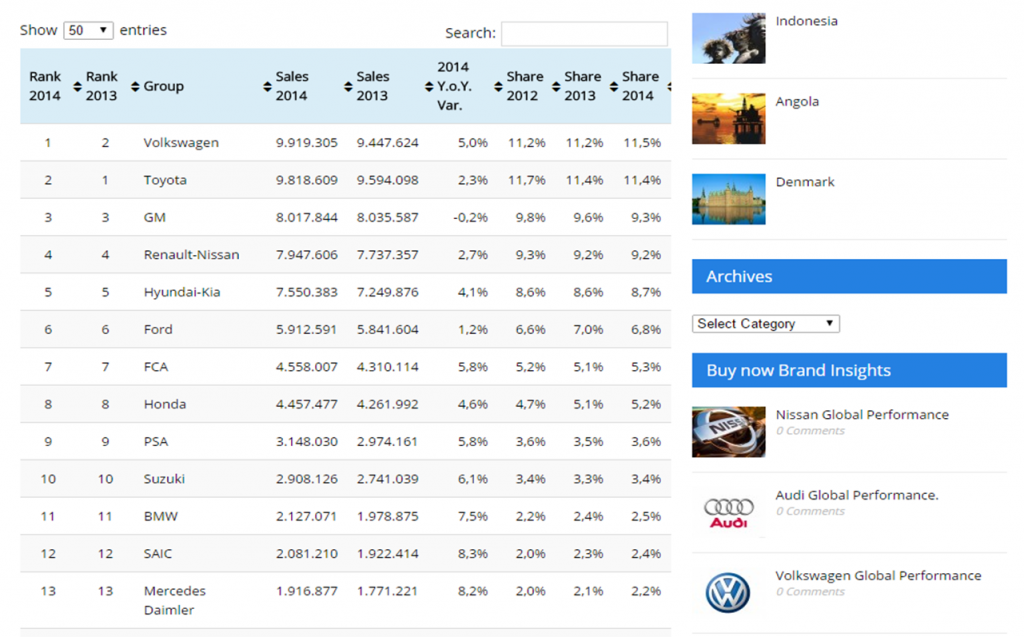Click the sales value 7.737.357
This screenshot has height=637, width=1024.
pos(387,255)
